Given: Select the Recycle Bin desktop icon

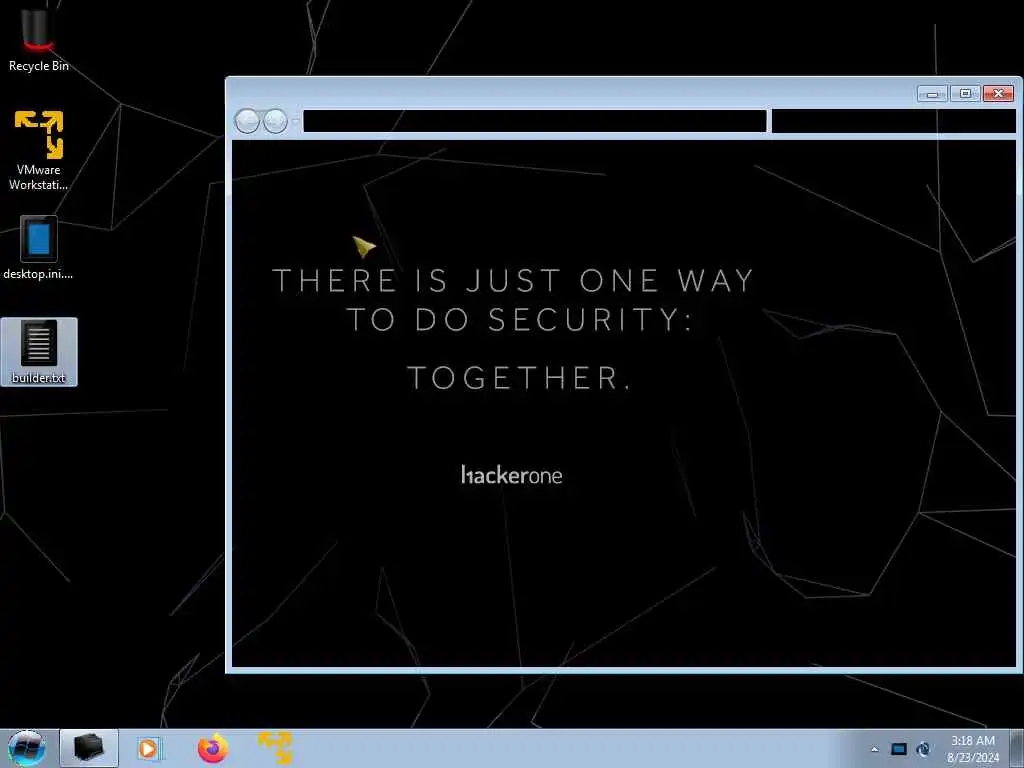Looking at the screenshot, I should [x=39, y=38].
